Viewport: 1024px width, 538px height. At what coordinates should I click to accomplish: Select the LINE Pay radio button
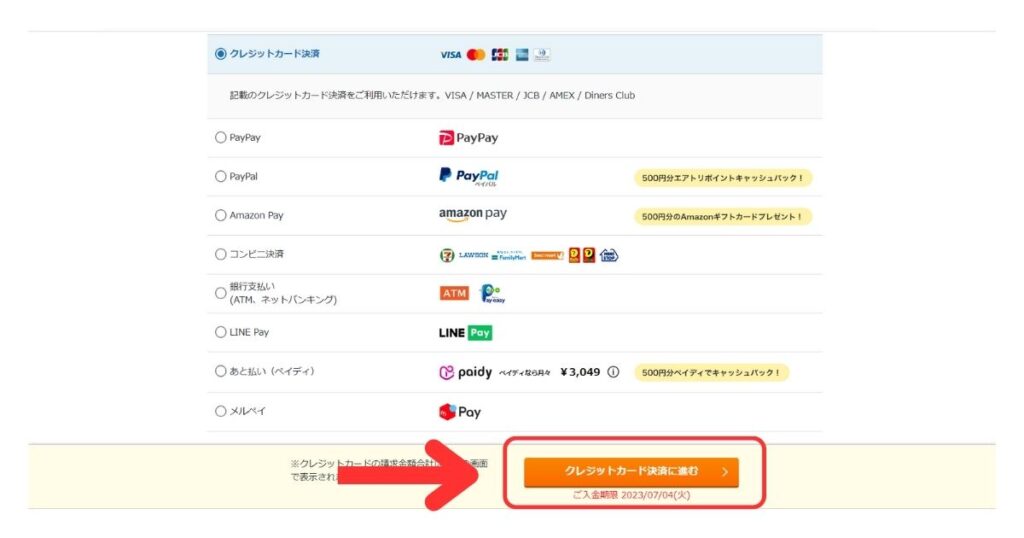coord(221,332)
